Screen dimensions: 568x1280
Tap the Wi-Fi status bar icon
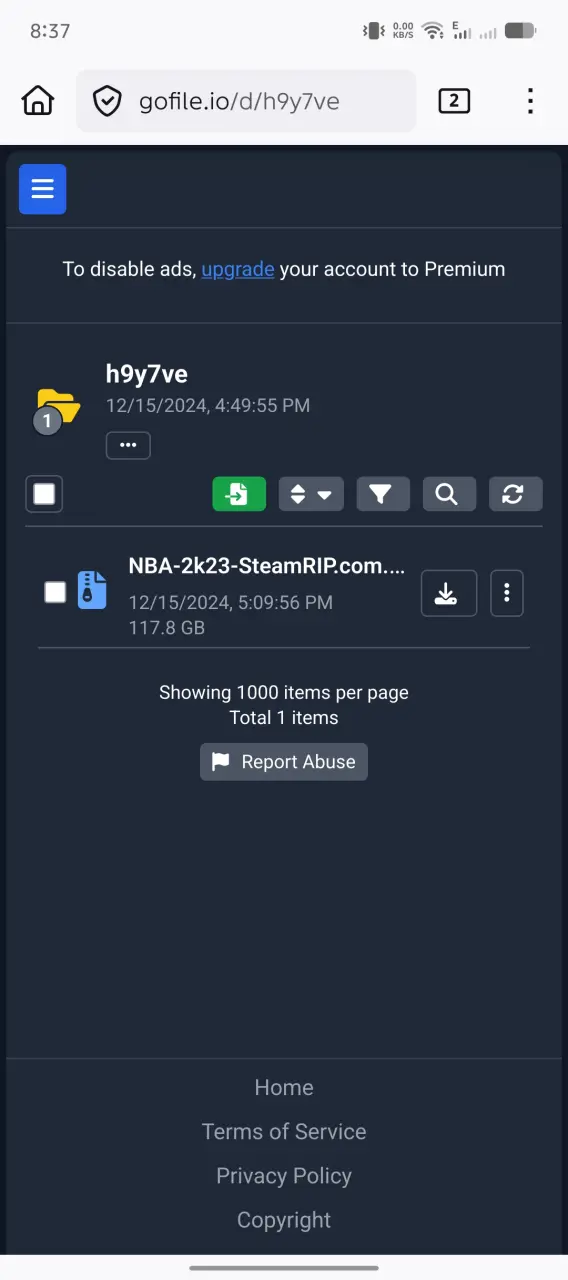(432, 31)
